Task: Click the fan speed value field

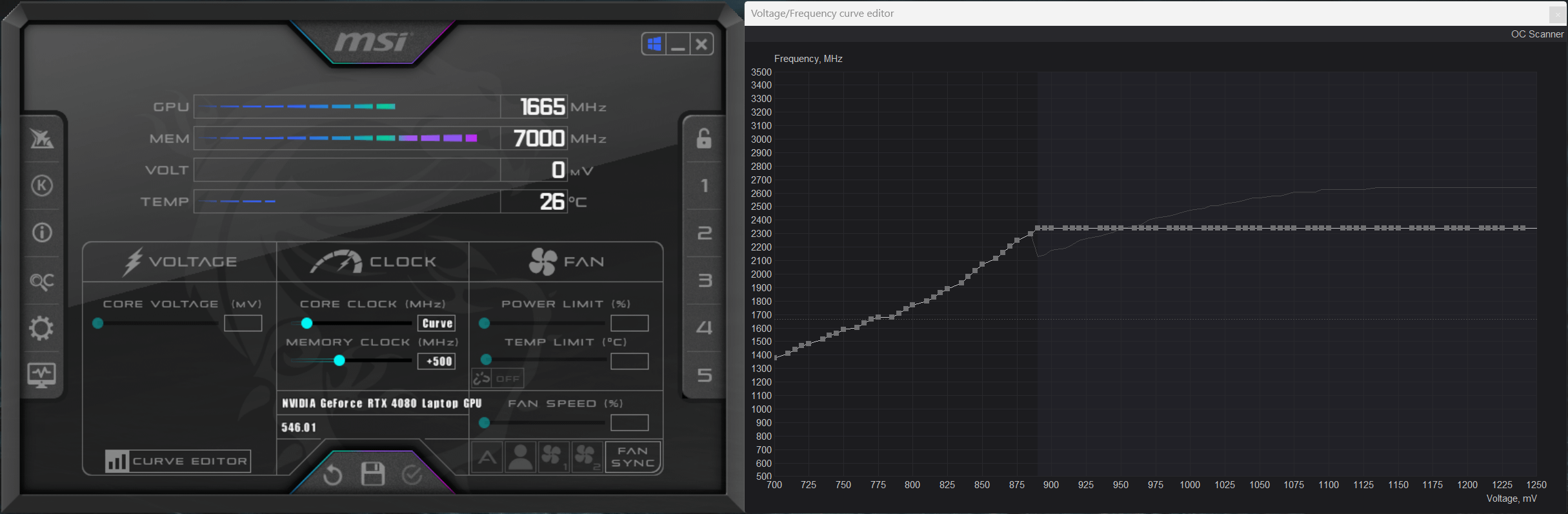Action: pos(630,422)
